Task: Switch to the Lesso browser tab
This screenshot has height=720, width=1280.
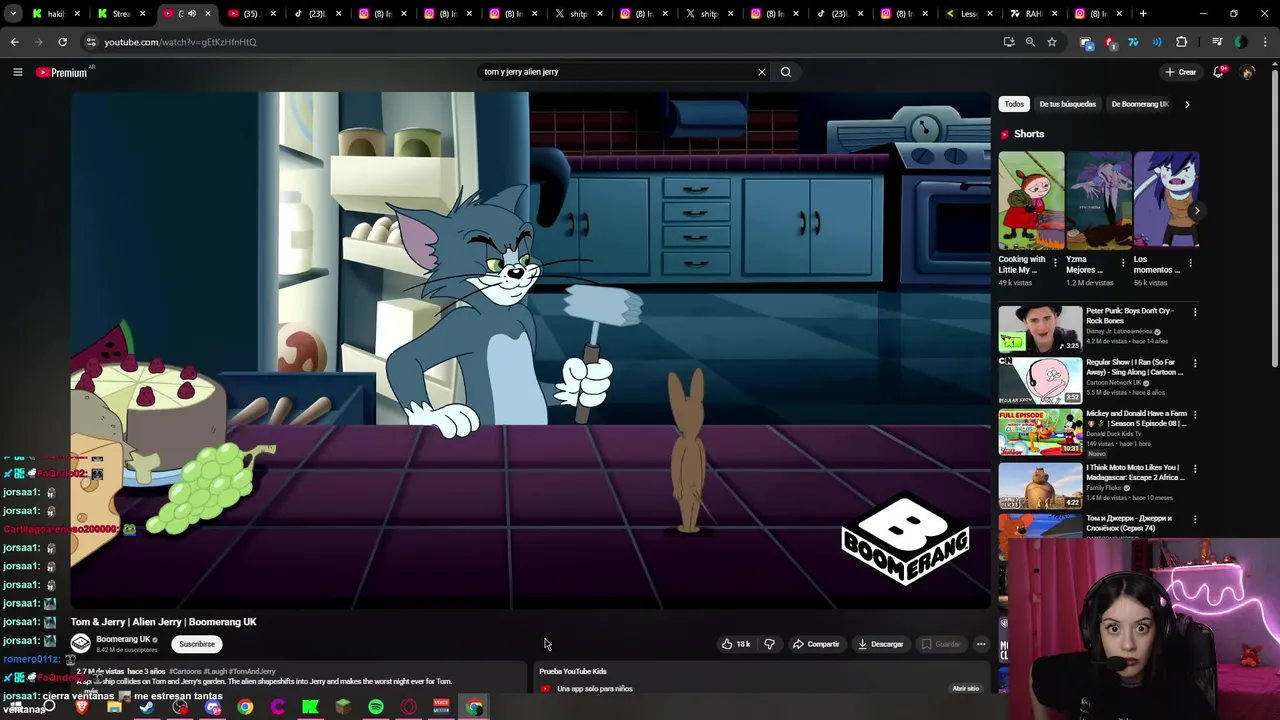Action: coord(968,14)
